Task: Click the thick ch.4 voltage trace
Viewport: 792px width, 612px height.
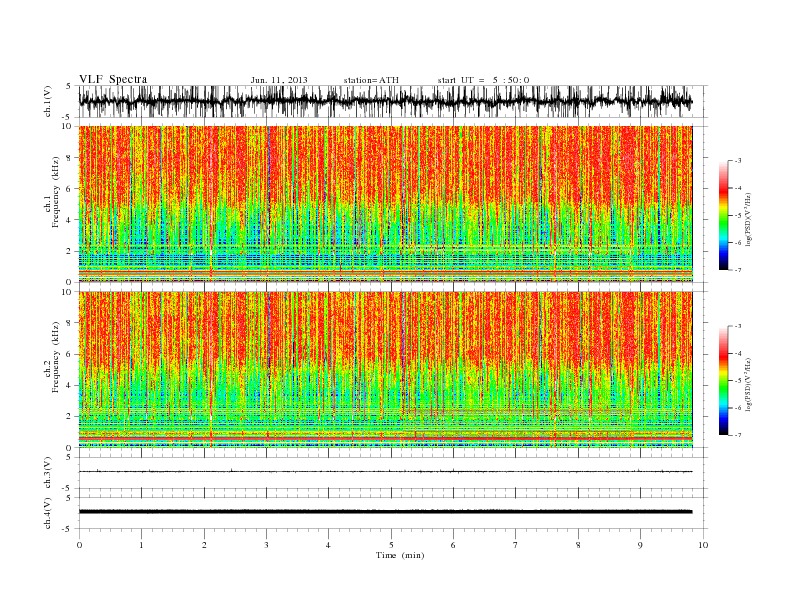Action: [x=385, y=512]
